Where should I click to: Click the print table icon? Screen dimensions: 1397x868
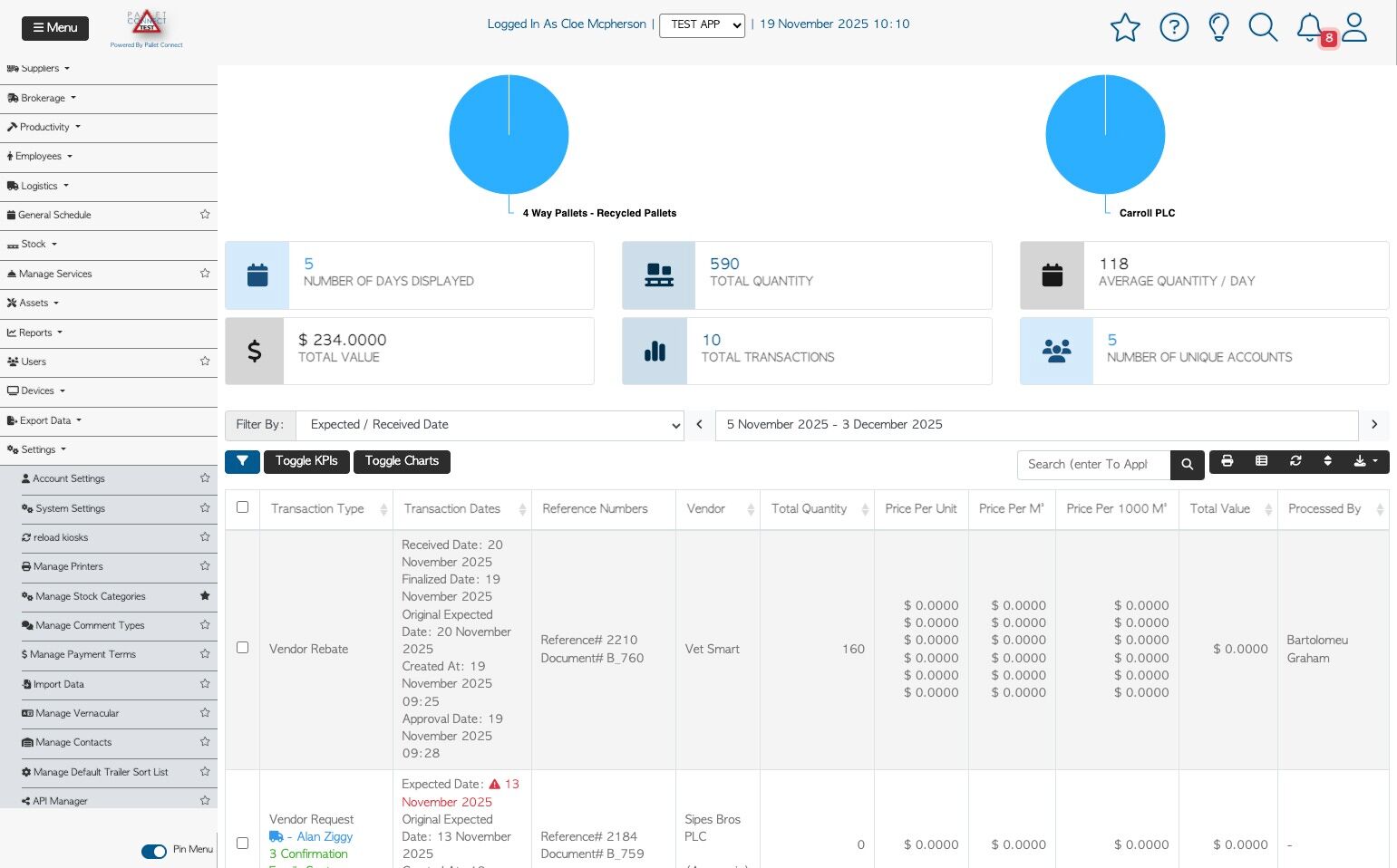pyautogui.click(x=1227, y=461)
